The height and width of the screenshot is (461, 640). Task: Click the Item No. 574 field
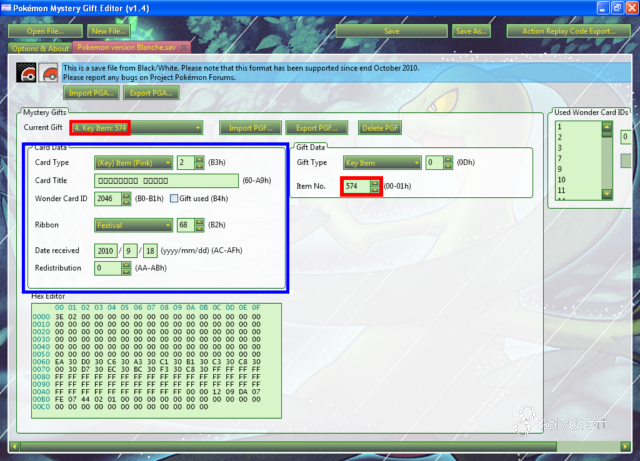[x=356, y=186]
